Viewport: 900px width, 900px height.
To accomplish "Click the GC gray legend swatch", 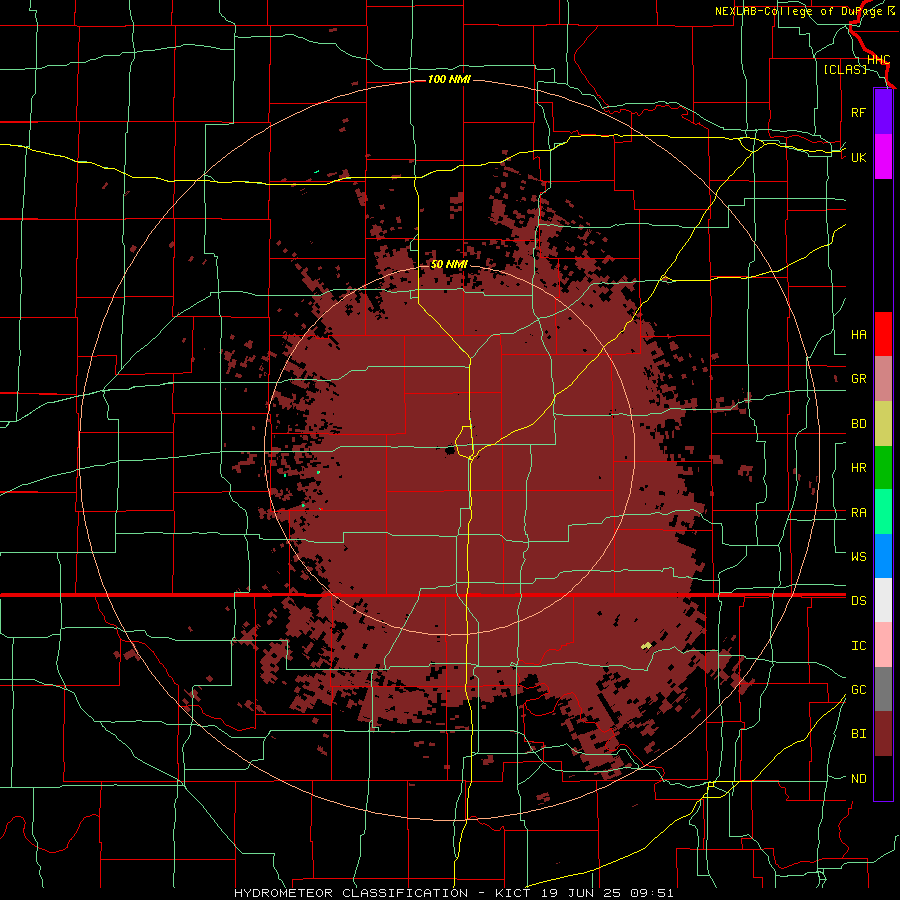I will pyautogui.click(x=883, y=689).
